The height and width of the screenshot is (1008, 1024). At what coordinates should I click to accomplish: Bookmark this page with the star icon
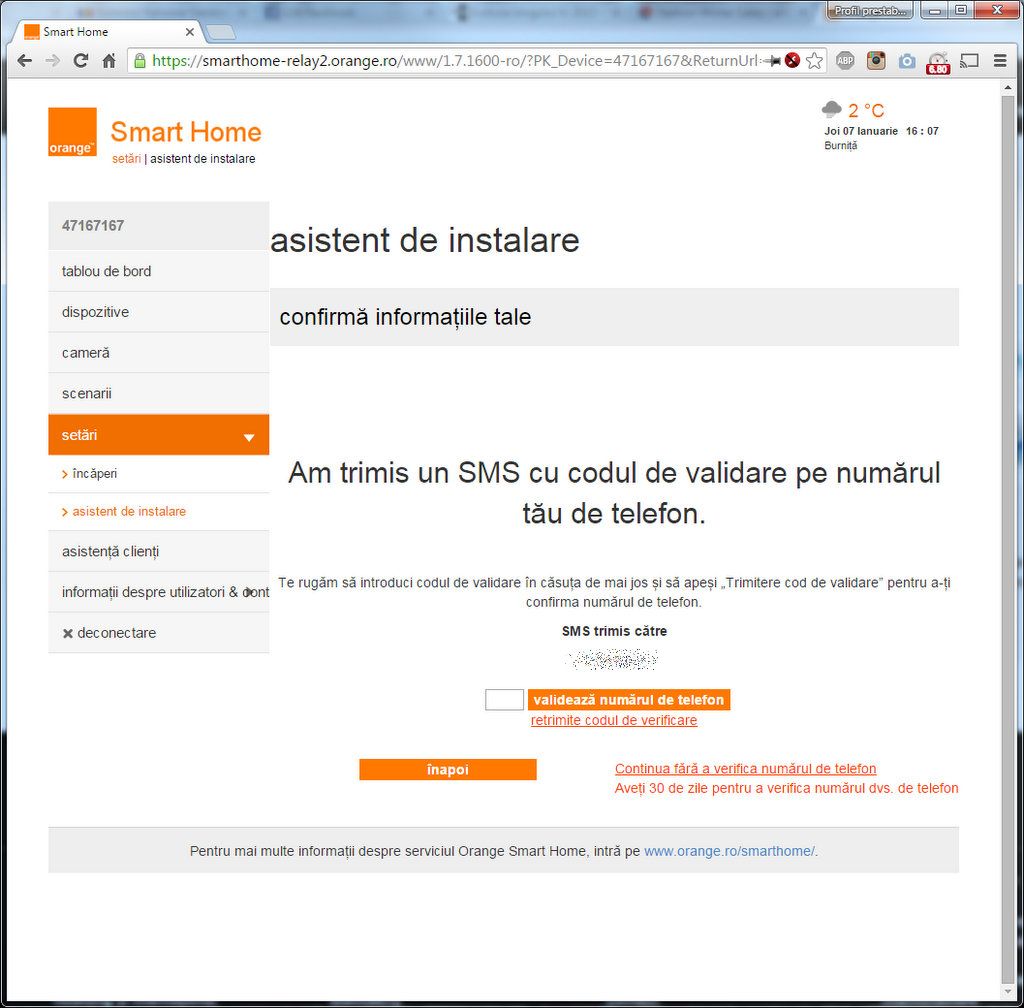[x=814, y=61]
